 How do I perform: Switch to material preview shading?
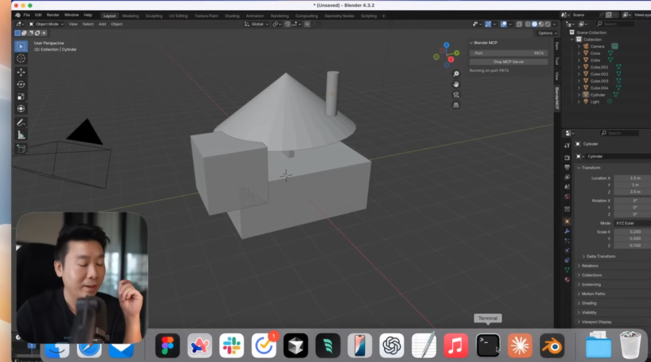[x=541, y=24]
